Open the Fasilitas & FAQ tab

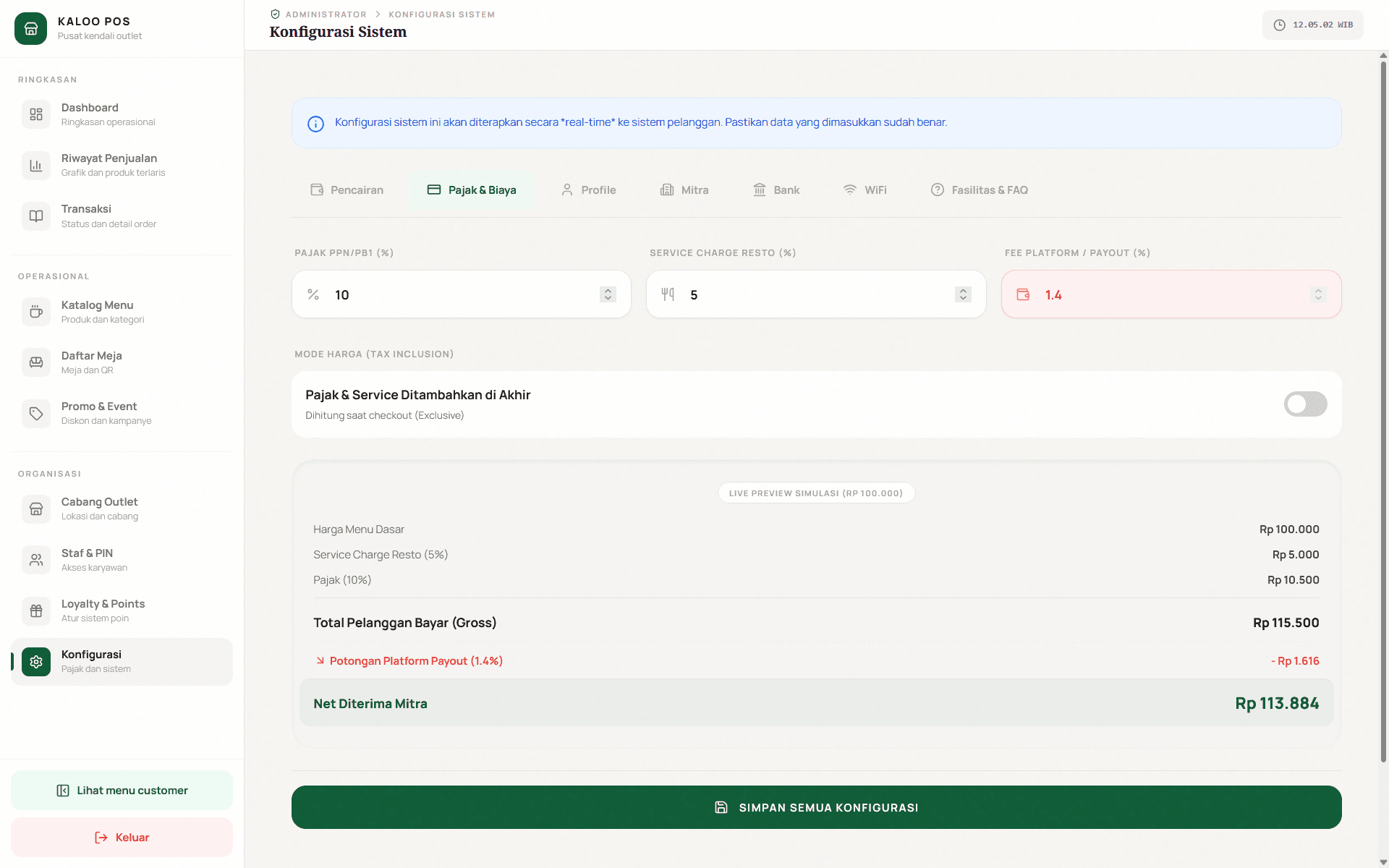tap(980, 190)
